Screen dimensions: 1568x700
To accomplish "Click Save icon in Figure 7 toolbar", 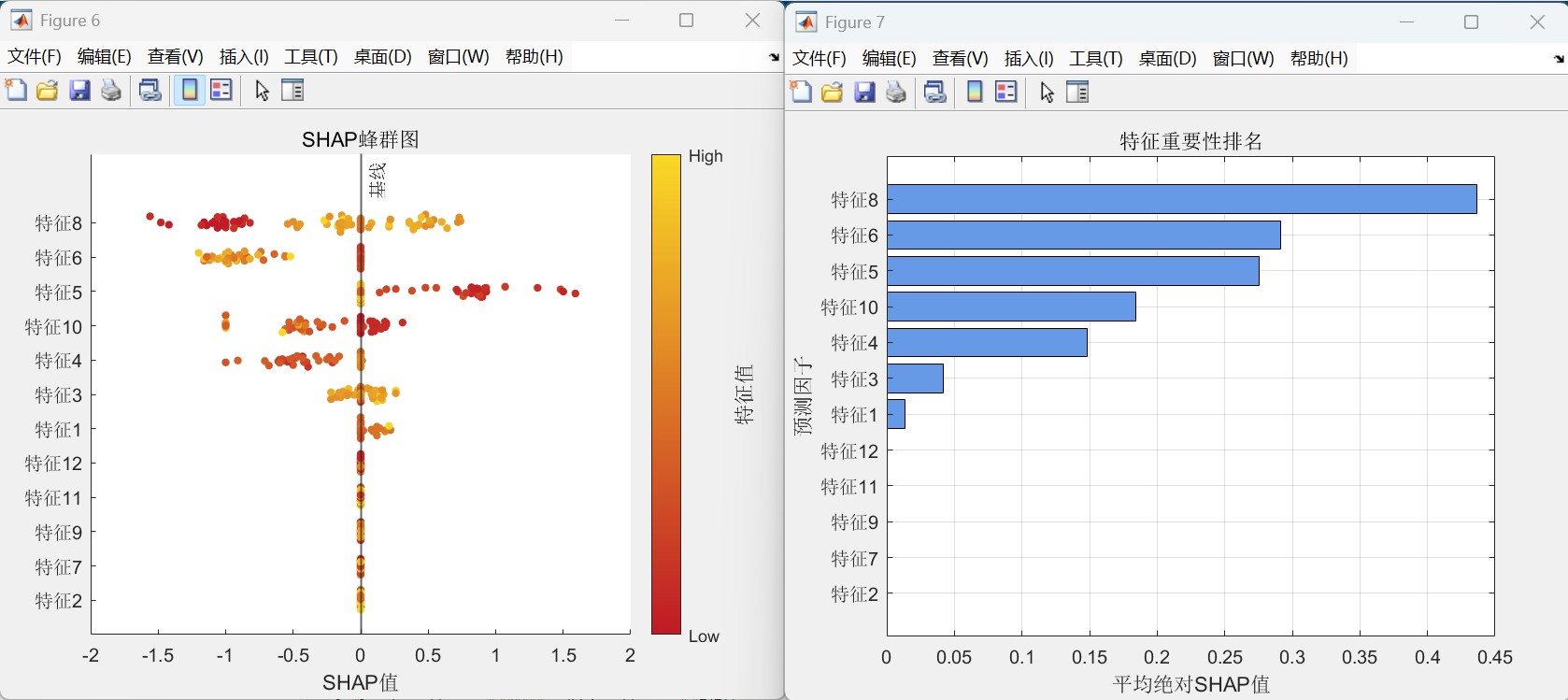I will 864,93.
